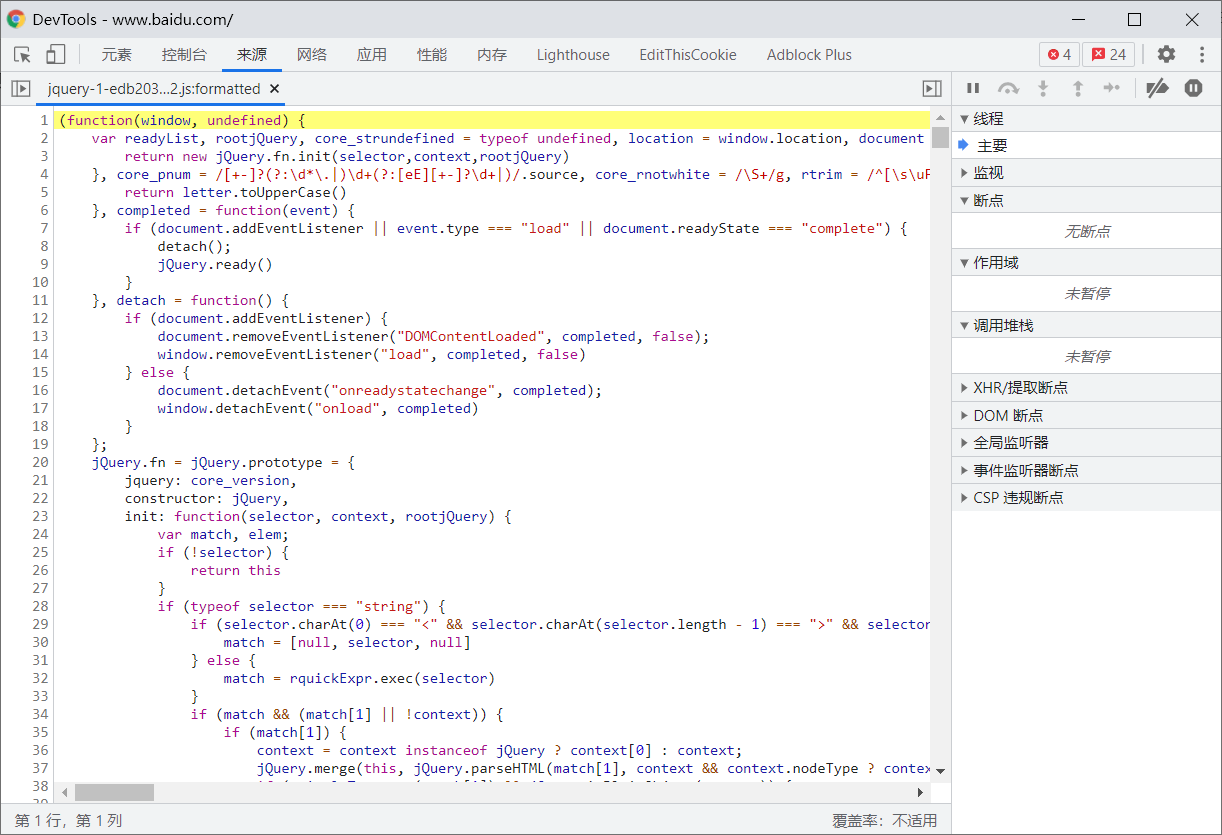Click the editor scroll left arrow
Screen dimensions: 1222x835
[63, 792]
